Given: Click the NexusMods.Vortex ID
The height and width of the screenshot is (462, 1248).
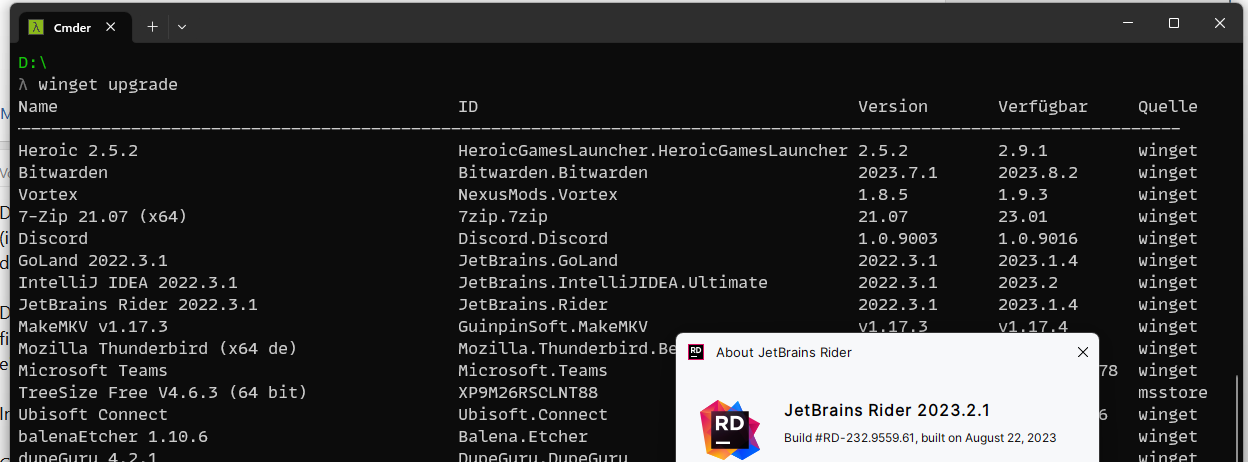Looking at the screenshot, I should (x=538, y=195).
